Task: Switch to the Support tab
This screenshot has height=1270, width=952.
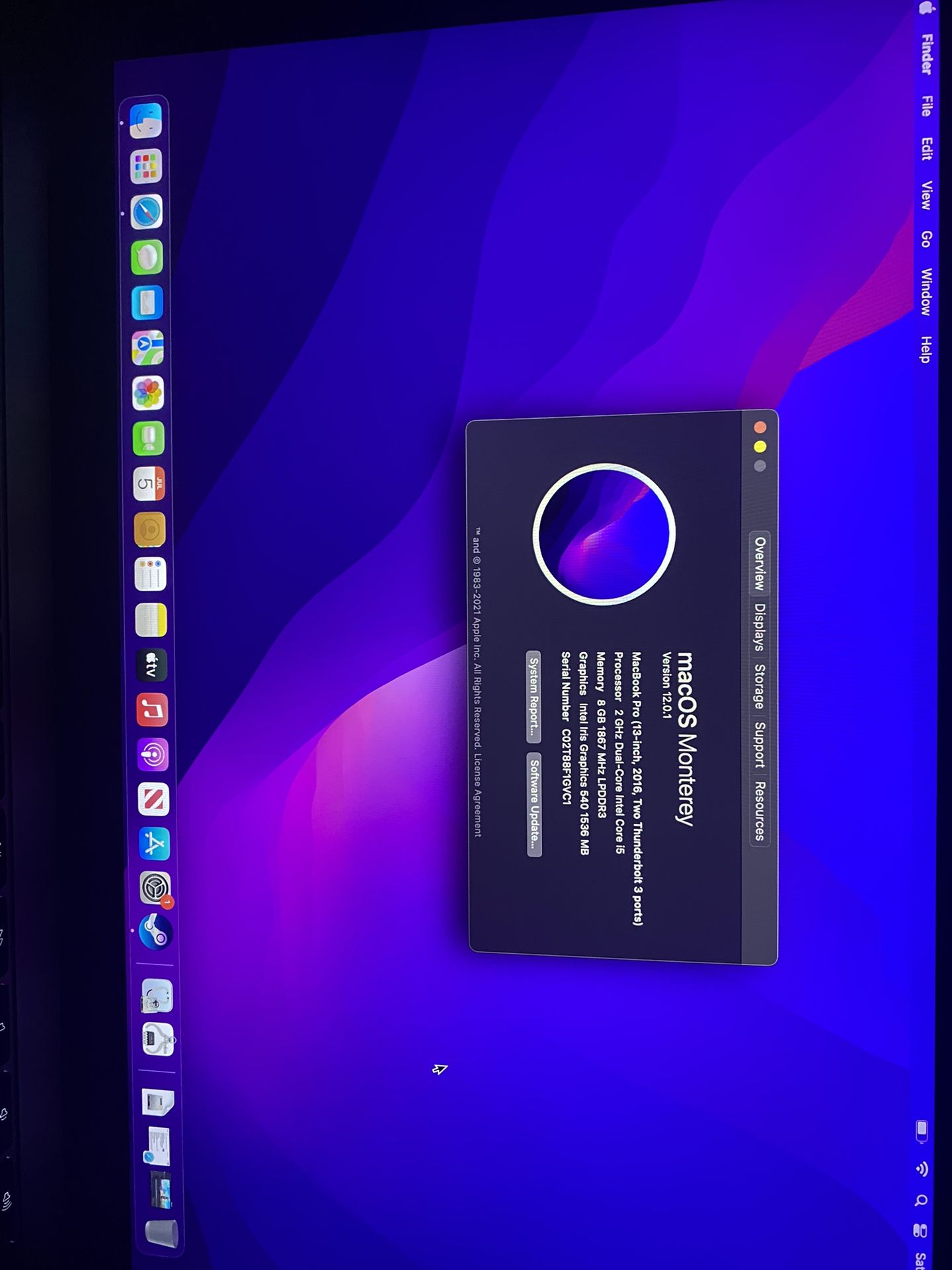Action: point(760,744)
